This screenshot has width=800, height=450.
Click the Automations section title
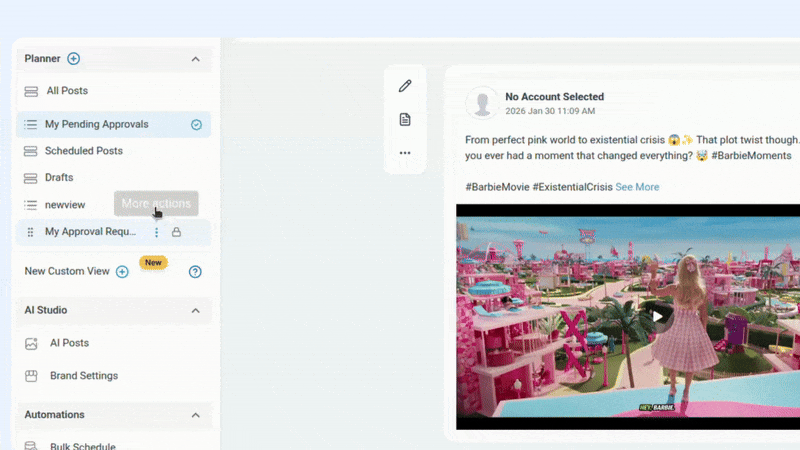pos(55,415)
